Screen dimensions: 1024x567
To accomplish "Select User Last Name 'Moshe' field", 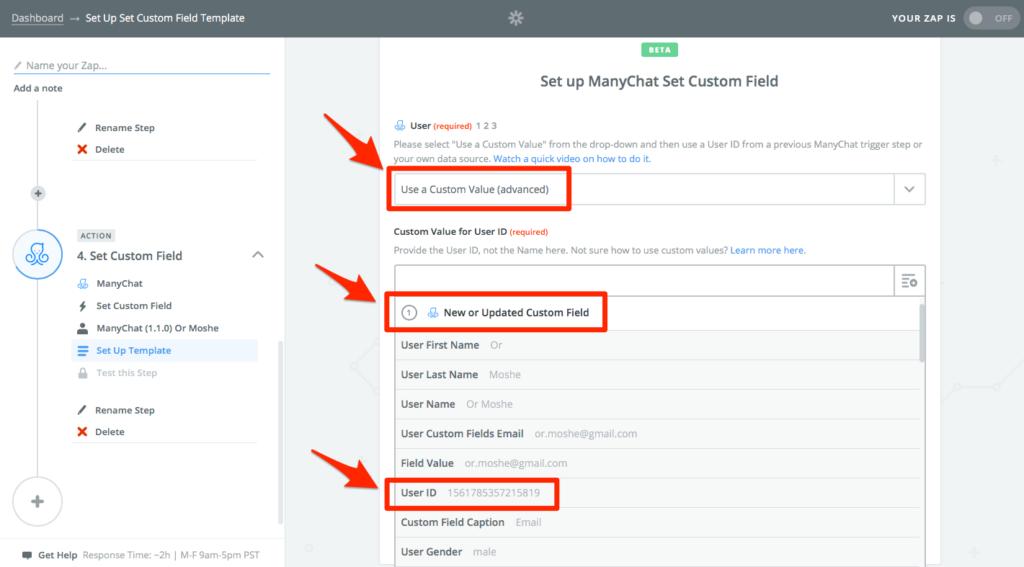I will pos(657,374).
